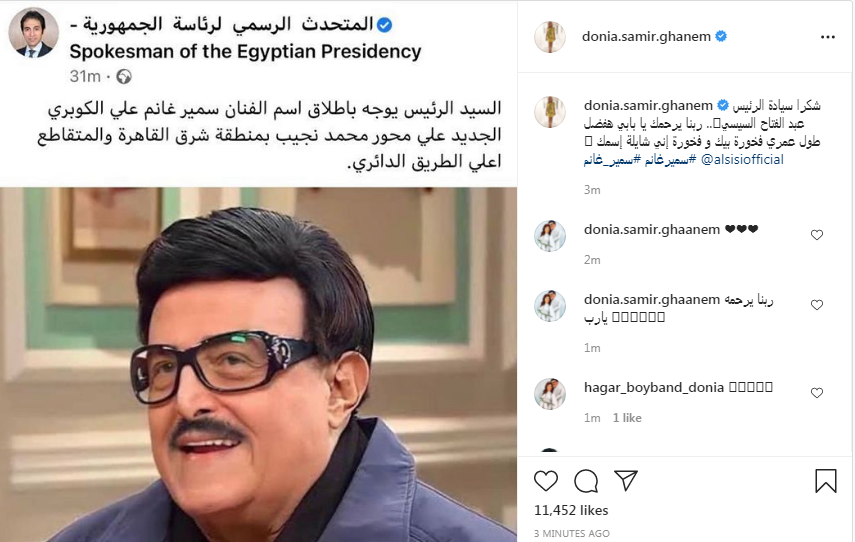Click the globe public-visibility icon

tap(124, 76)
